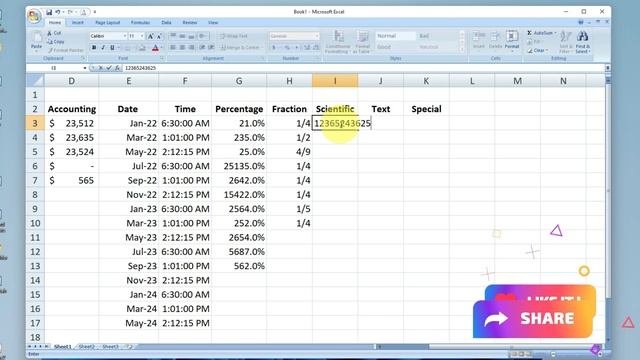The image size is (640, 360).
Task: Increase decimal places icon
Action: (307, 48)
